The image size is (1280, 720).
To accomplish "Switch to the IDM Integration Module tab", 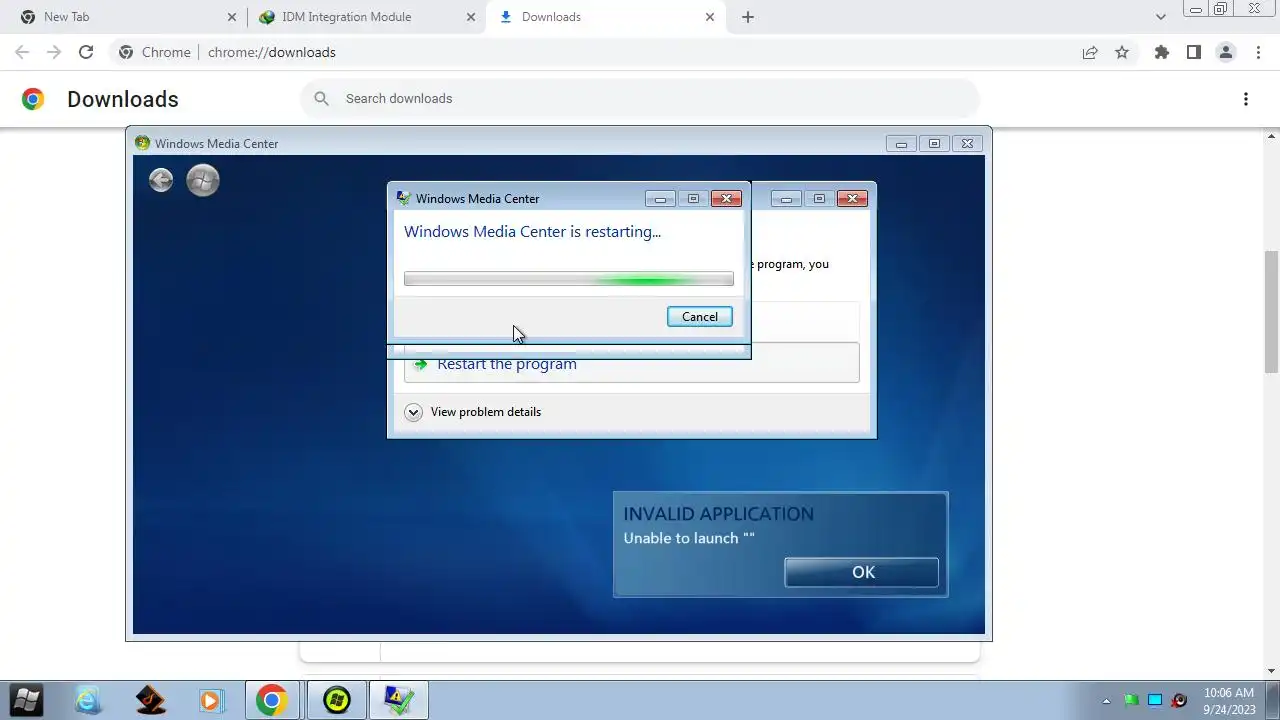I will click(x=367, y=17).
